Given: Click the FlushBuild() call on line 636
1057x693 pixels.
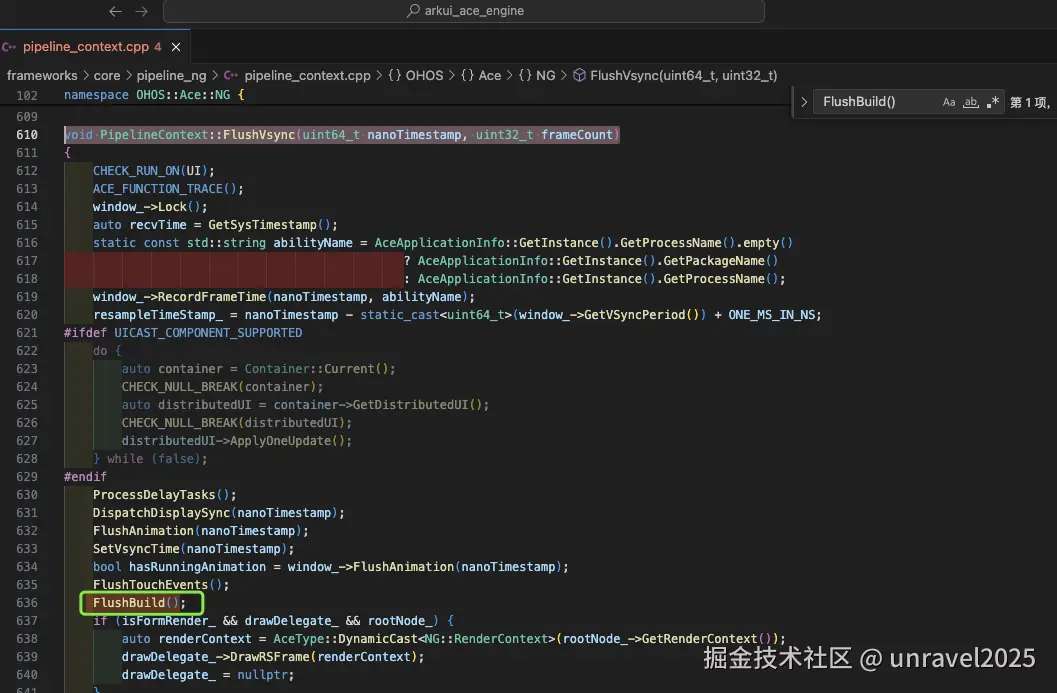Looking at the screenshot, I should click(136, 603).
